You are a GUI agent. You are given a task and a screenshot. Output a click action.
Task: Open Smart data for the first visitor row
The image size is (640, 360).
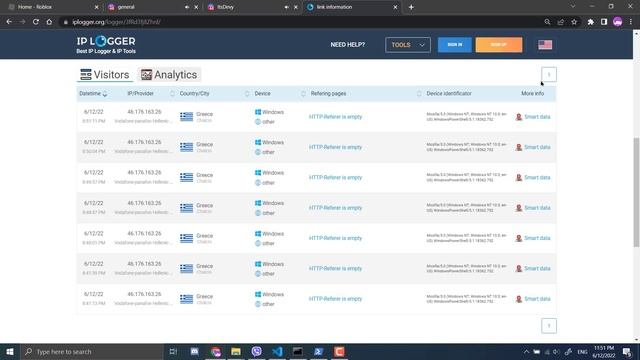tap(533, 117)
